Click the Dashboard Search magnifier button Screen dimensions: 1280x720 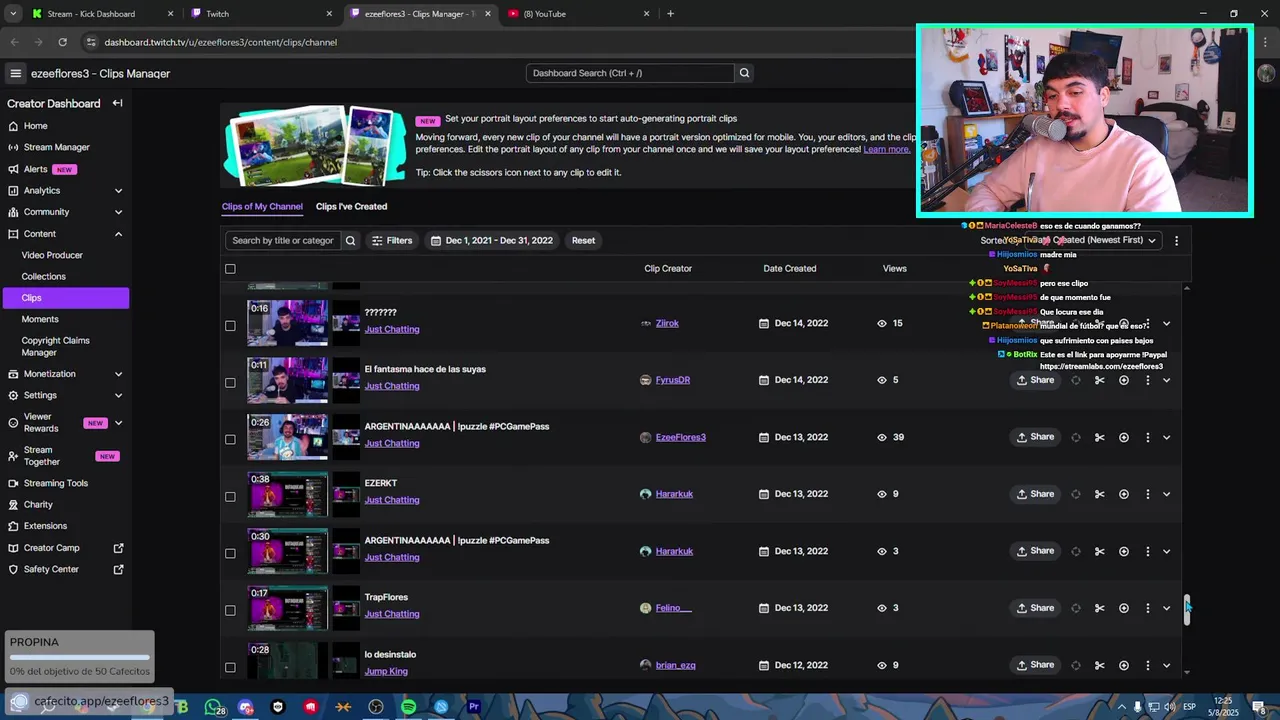click(x=744, y=73)
